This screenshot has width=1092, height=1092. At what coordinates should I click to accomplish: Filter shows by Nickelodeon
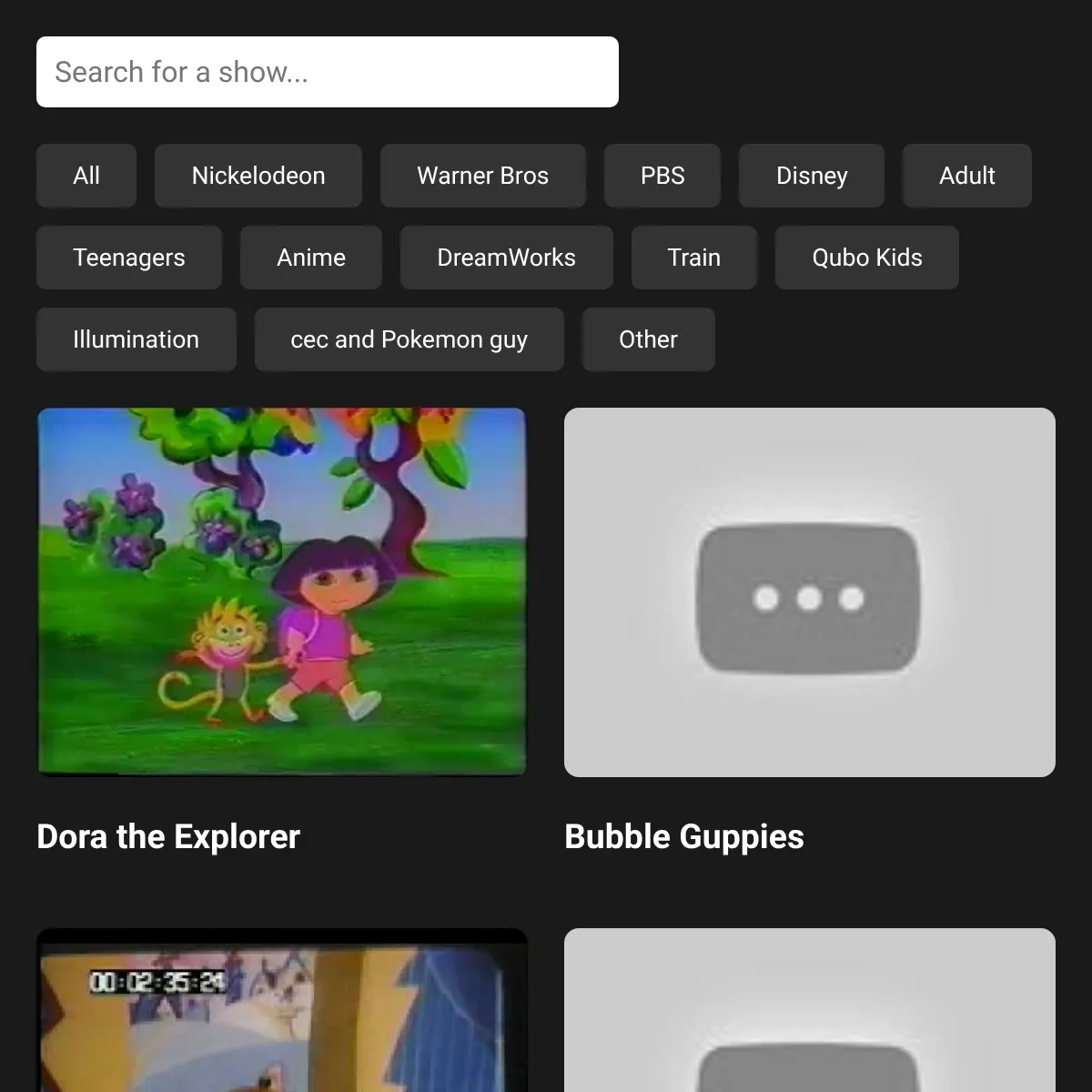(x=258, y=176)
